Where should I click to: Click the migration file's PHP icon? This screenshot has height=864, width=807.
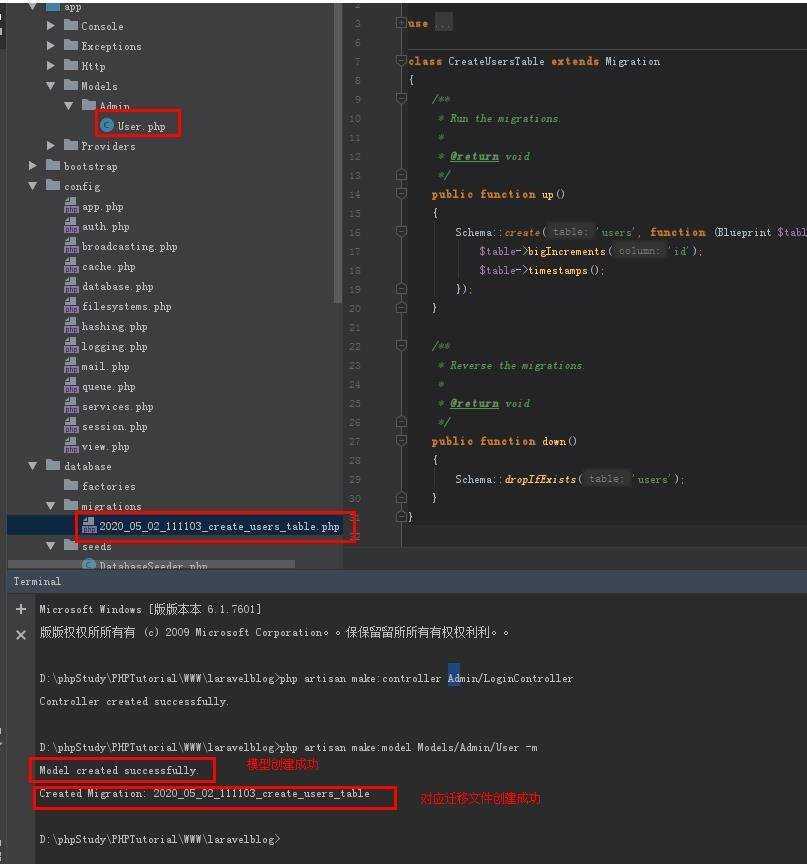click(x=89, y=526)
